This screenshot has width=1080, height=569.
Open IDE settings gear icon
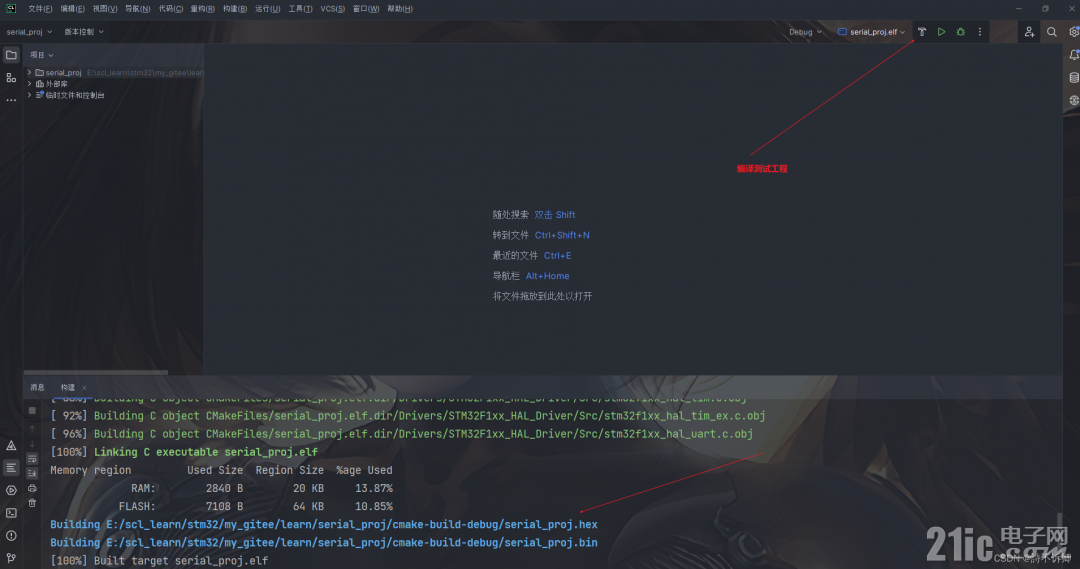pyautogui.click(x=1074, y=32)
